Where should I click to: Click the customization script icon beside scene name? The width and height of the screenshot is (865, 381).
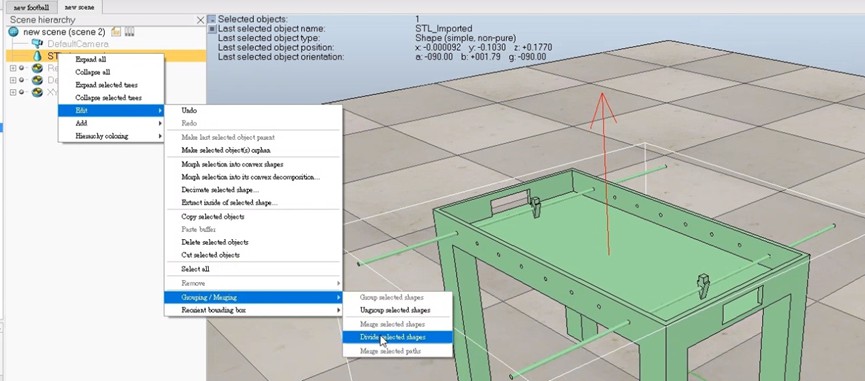130,32
